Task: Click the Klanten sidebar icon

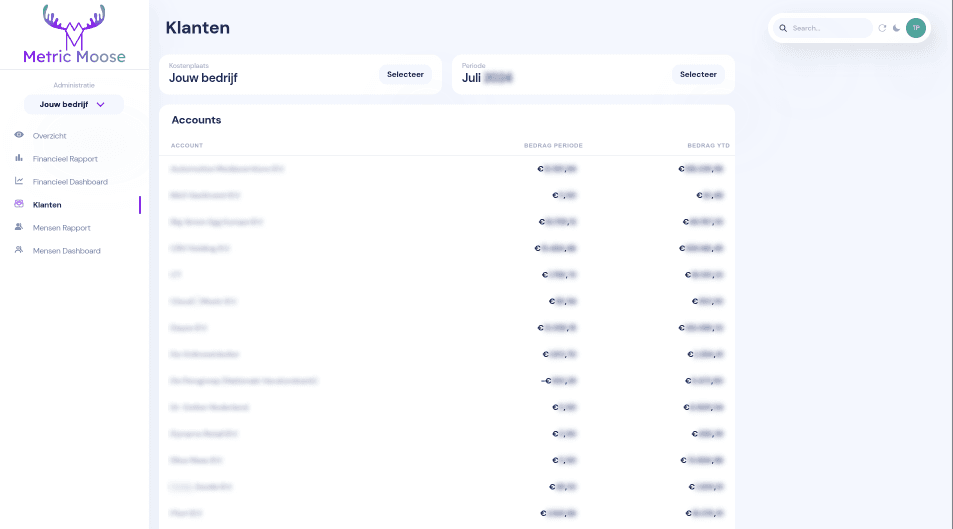Action: click(19, 204)
